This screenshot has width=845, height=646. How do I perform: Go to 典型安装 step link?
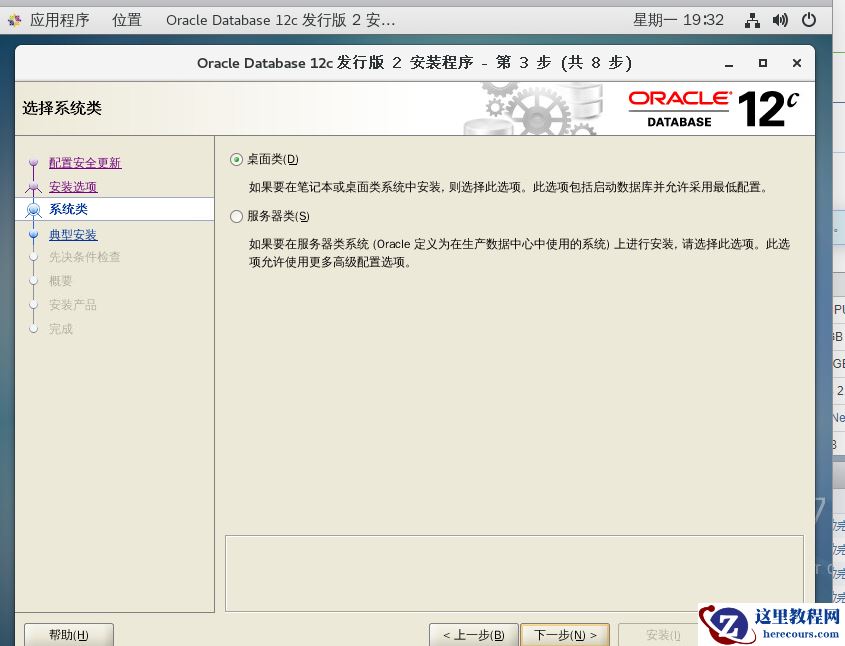73,235
